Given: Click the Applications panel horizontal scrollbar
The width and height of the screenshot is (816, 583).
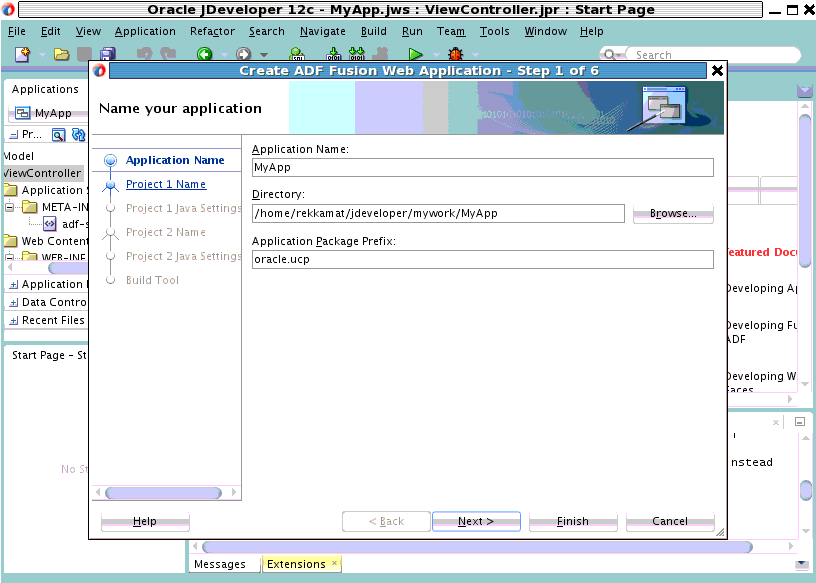Looking at the screenshot, I should click(x=68, y=268).
